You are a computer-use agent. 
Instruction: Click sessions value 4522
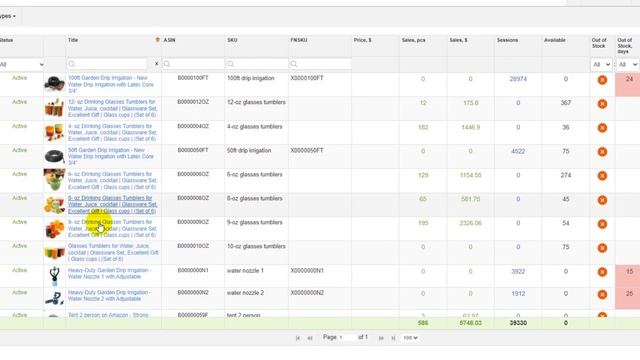[x=518, y=151]
